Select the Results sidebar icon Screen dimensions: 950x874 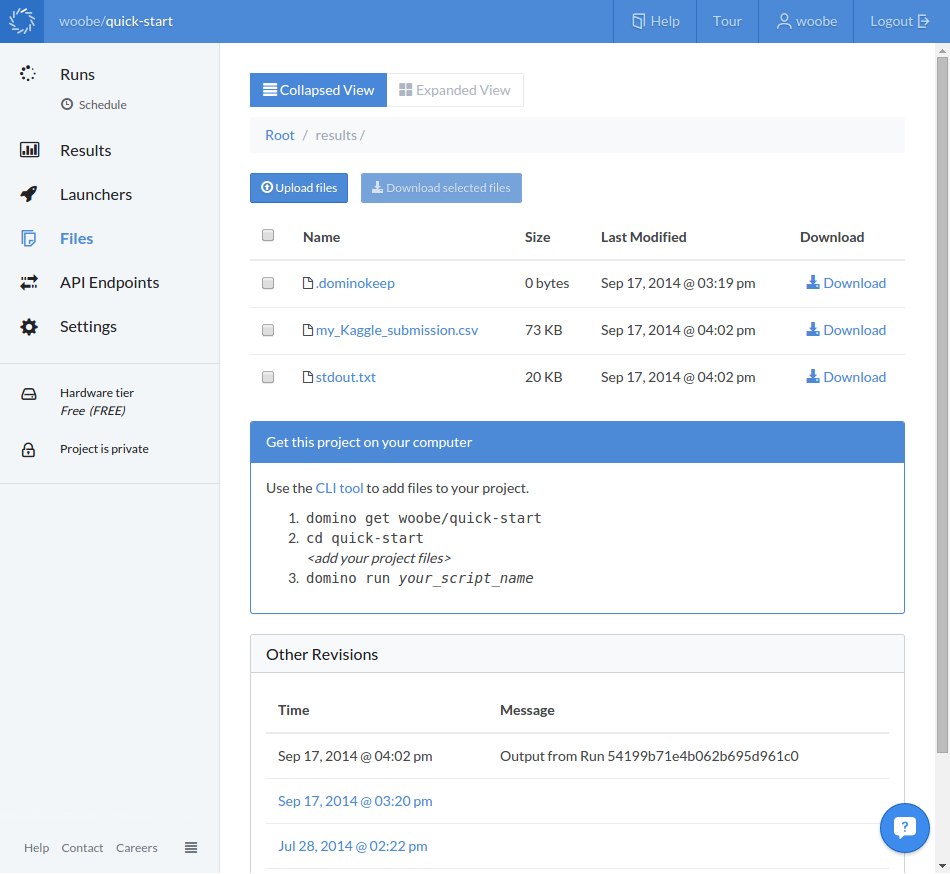[x=29, y=150]
